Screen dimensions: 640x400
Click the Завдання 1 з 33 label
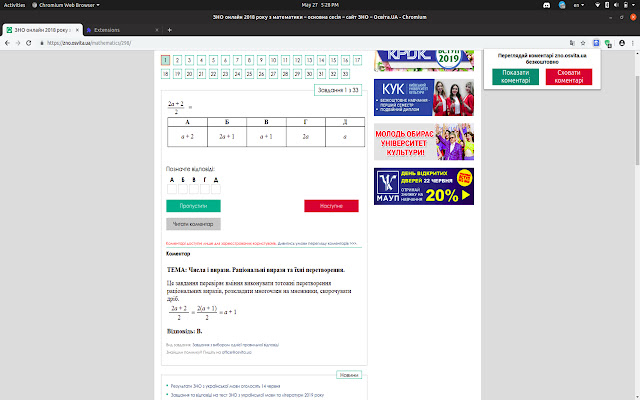[x=338, y=90]
